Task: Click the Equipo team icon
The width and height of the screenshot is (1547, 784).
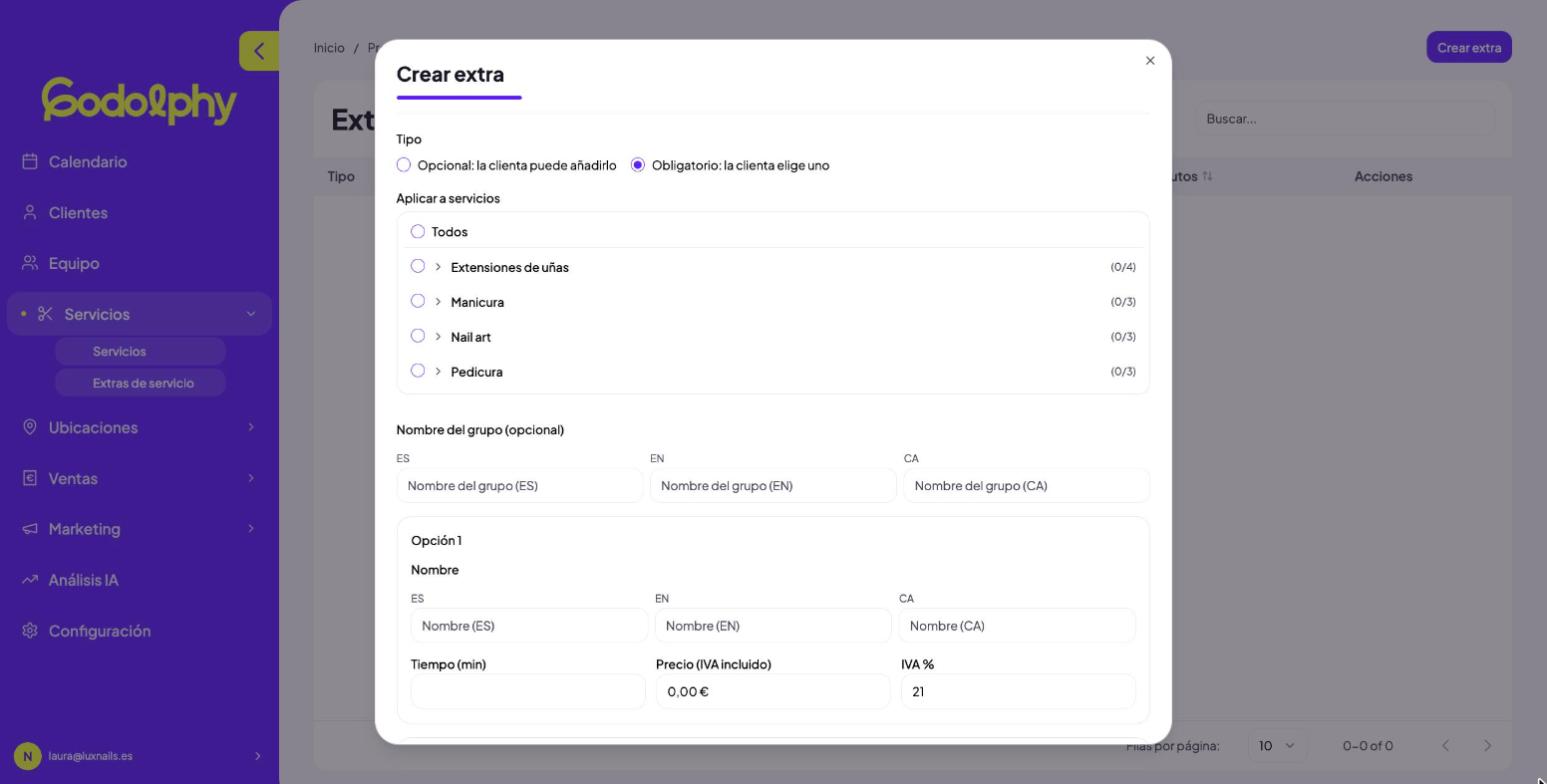Action: pos(30,264)
